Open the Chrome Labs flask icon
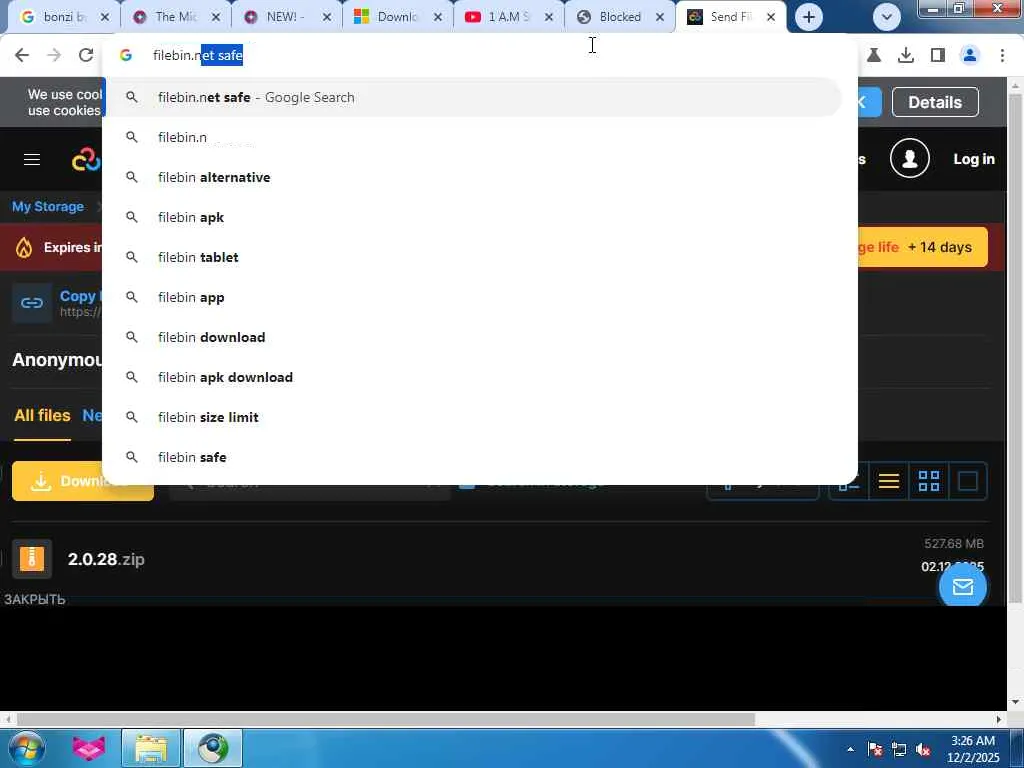Screen dimensions: 1024x768 874,56
